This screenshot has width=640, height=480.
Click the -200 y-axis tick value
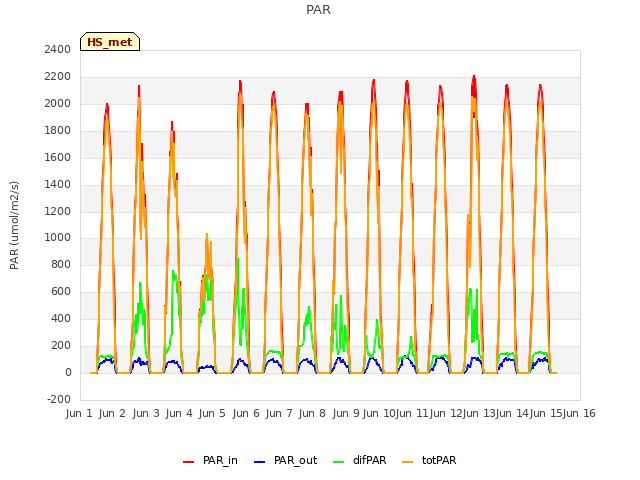tap(59, 399)
